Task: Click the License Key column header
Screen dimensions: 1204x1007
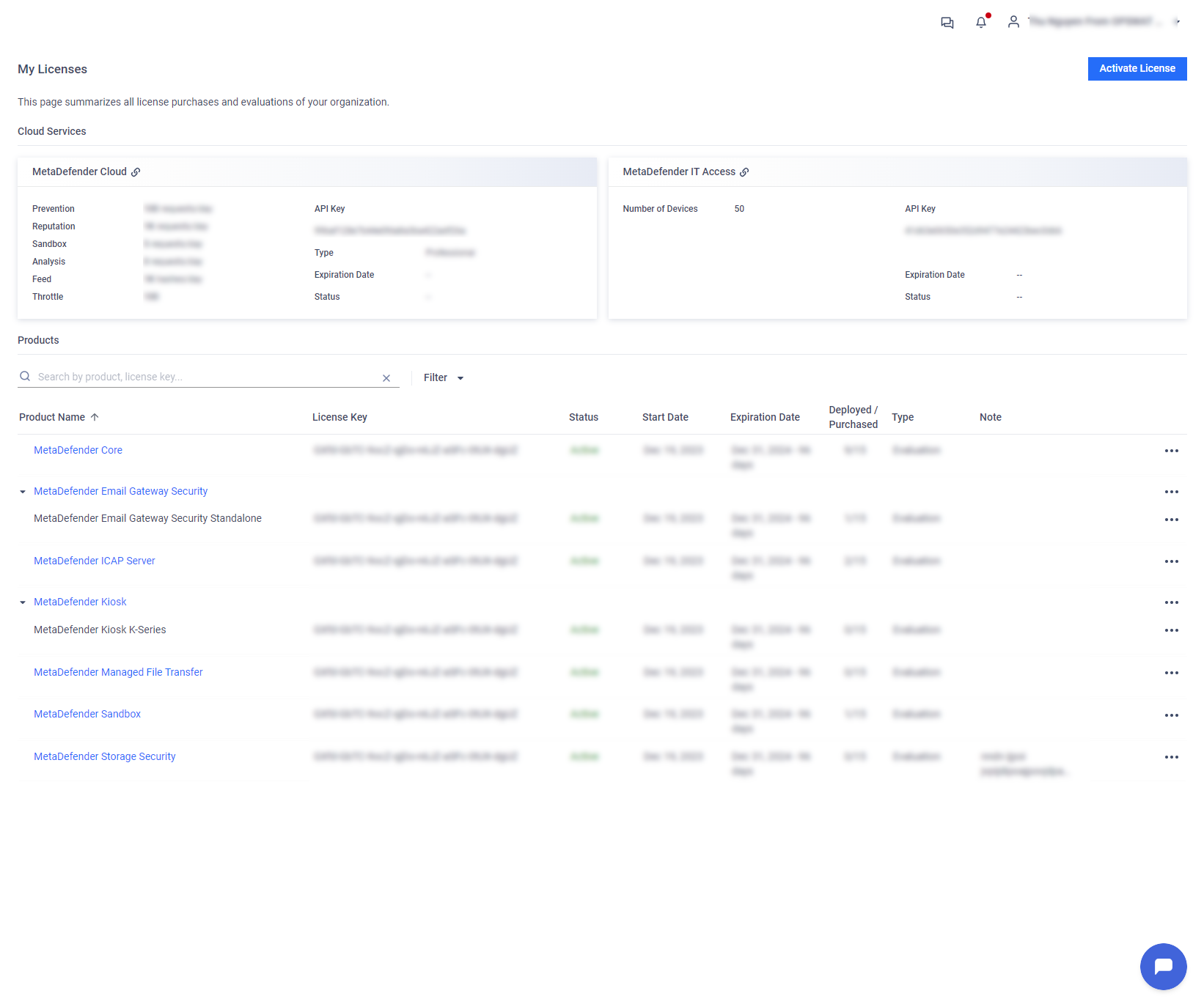Action: (x=339, y=417)
